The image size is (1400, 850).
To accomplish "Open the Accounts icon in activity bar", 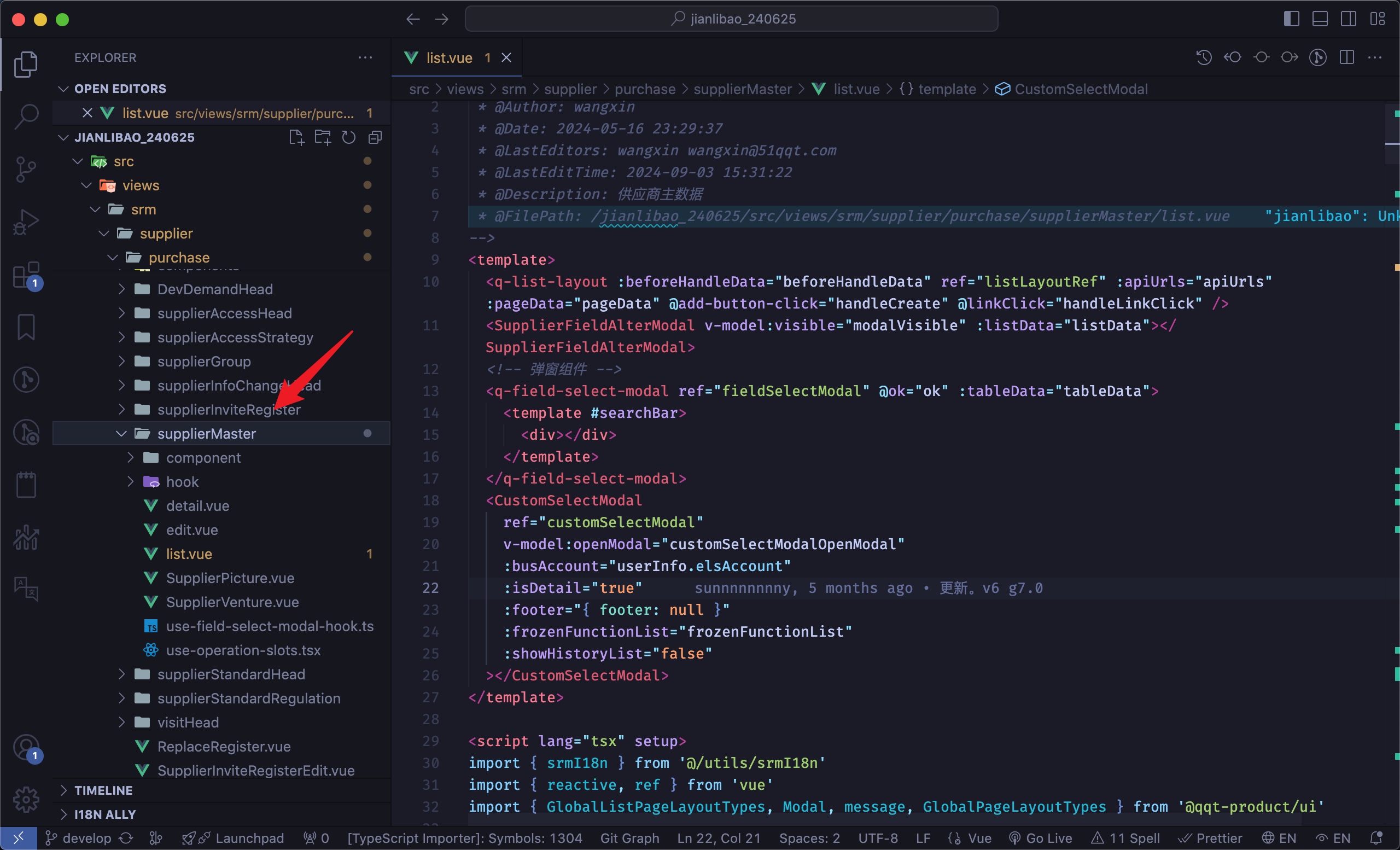I will coord(26,748).
